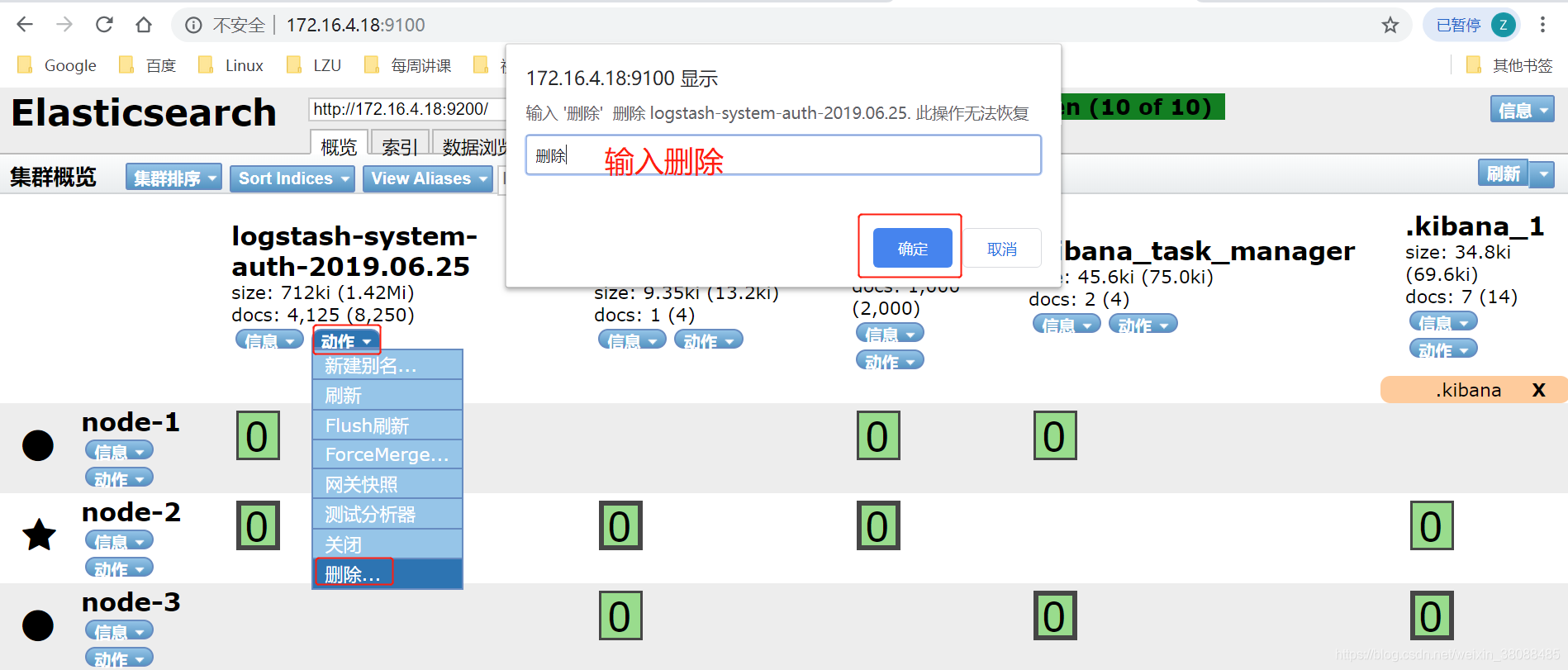Image resolution: width=1568 pixels, height=670 pixels.
Task: Click node-1 shard 0 of logstash-system-auth index
Action: pos(258,435)
